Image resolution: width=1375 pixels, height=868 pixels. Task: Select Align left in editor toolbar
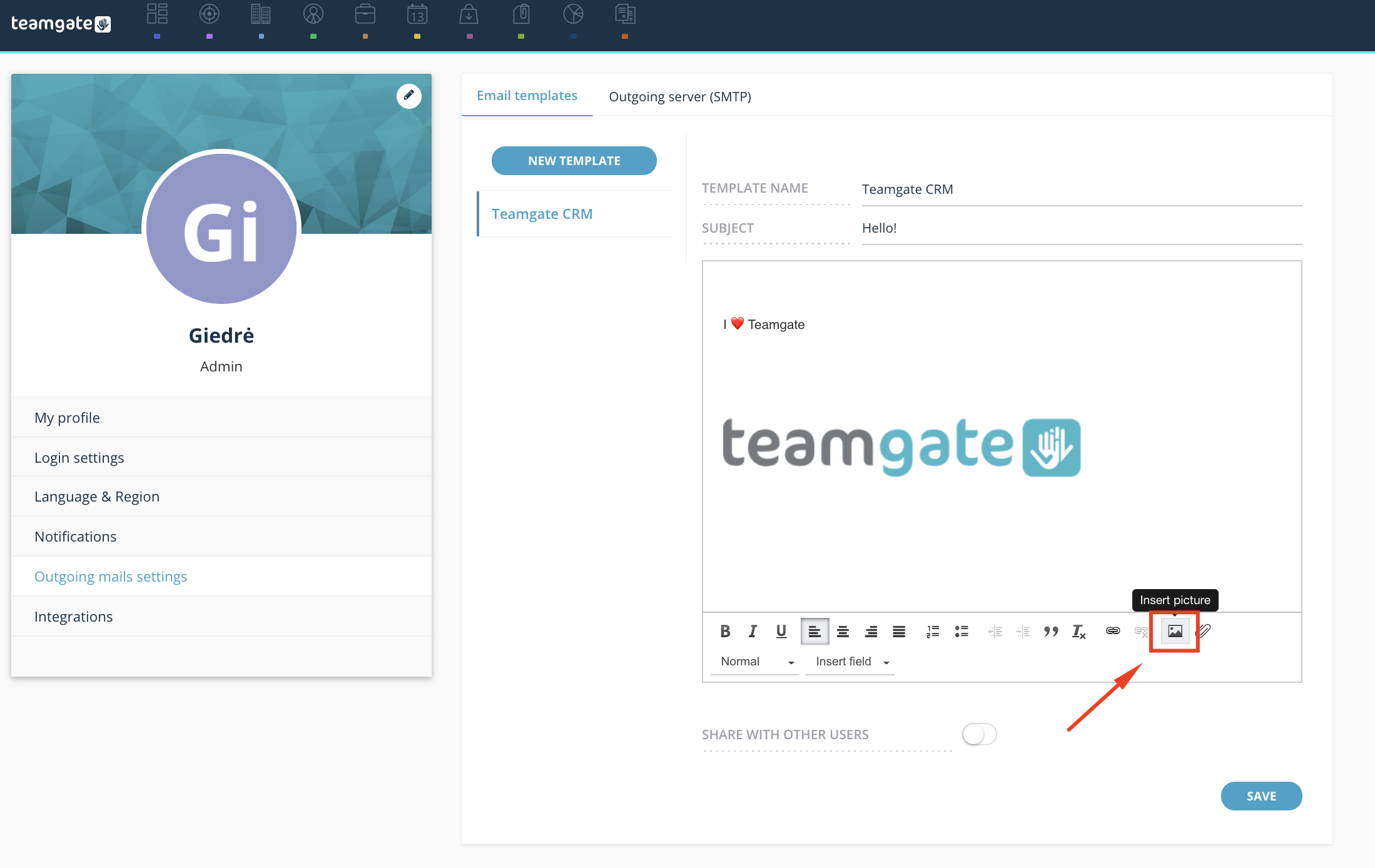coord(814,632)
